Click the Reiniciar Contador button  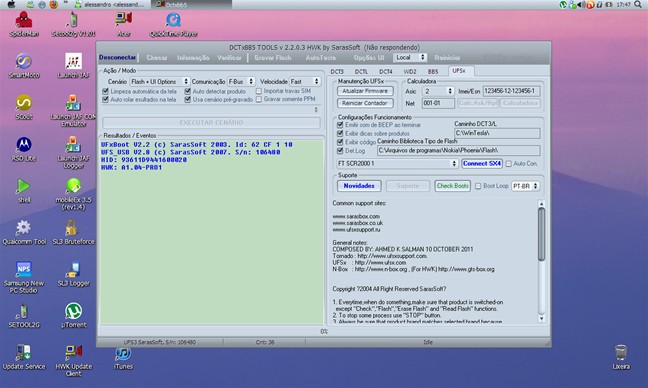[x=365, y=103]
